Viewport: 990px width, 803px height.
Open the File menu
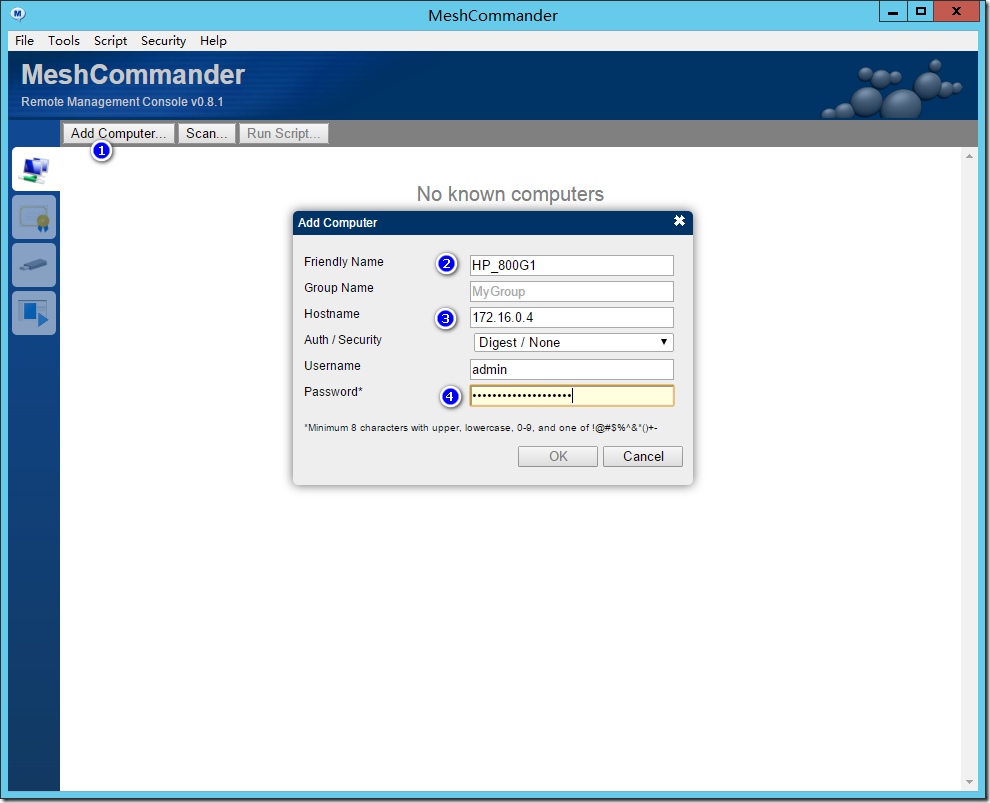[23, 41]
